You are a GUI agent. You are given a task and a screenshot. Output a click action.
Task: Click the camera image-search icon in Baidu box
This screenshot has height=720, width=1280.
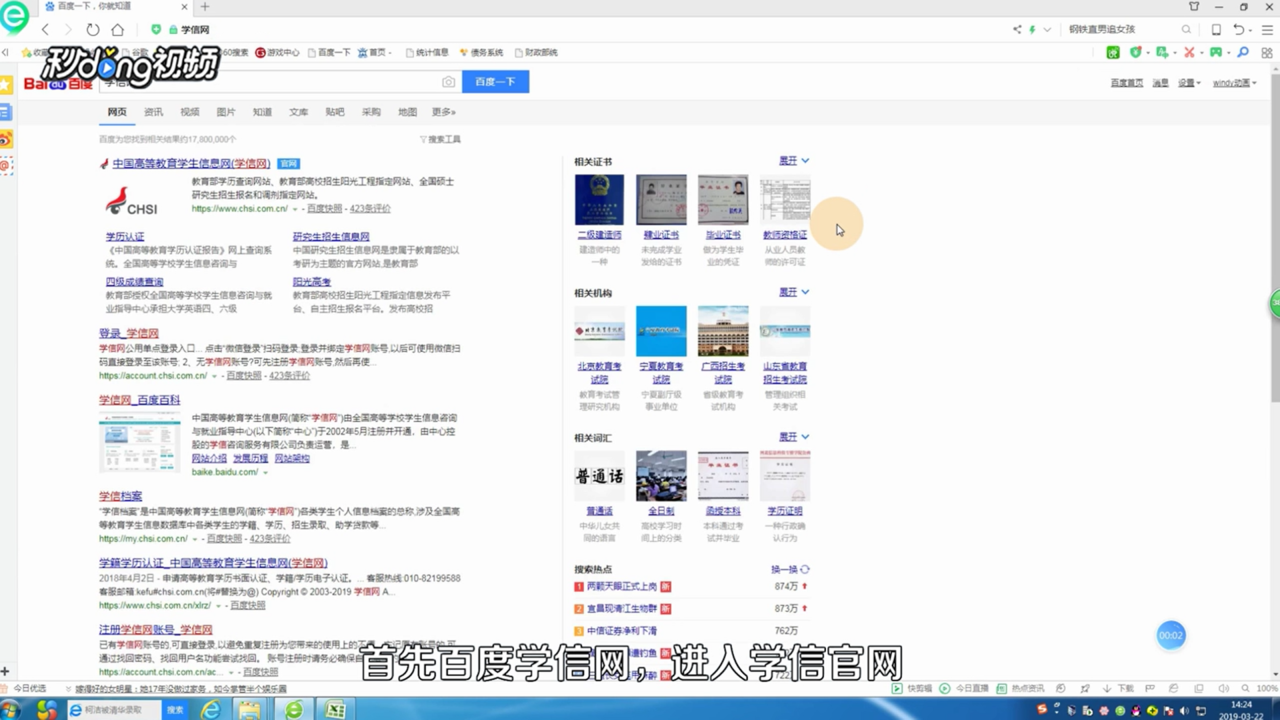coord(448,82)
